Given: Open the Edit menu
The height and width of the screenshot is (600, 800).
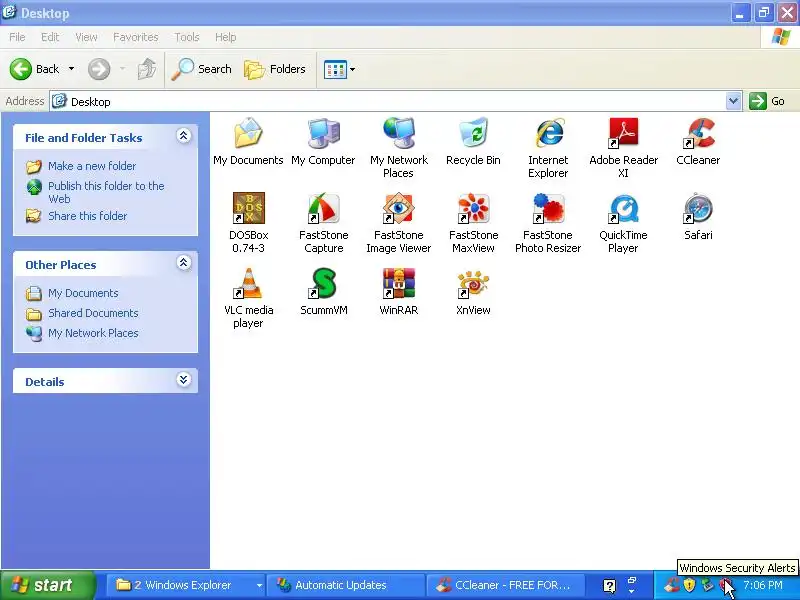Looking at the screenshot, I should click(x=50, y=37).
